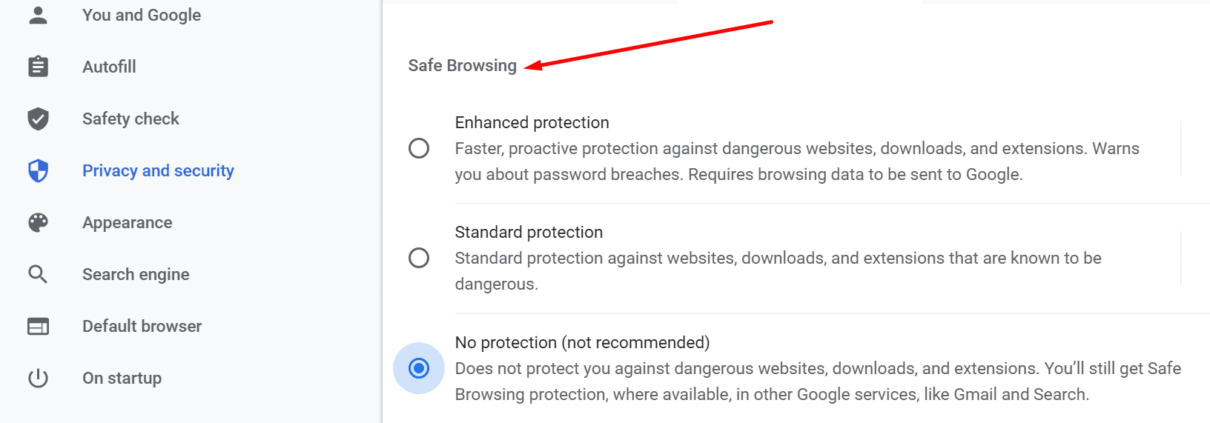Click the Privacy and security label
This screenshot has width=1210, height=423.
pos(158,170)
